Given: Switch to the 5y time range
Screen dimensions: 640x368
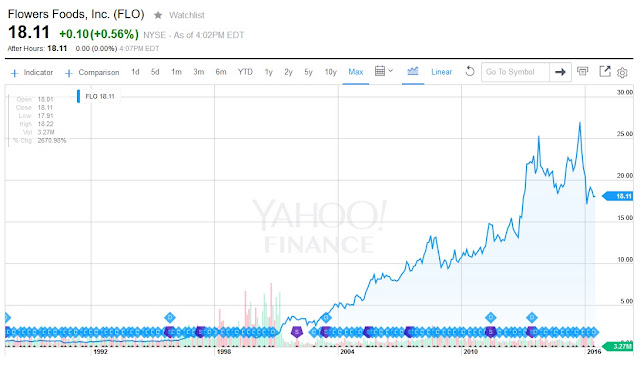Looking at the screenshot, I should click(308, 72).
